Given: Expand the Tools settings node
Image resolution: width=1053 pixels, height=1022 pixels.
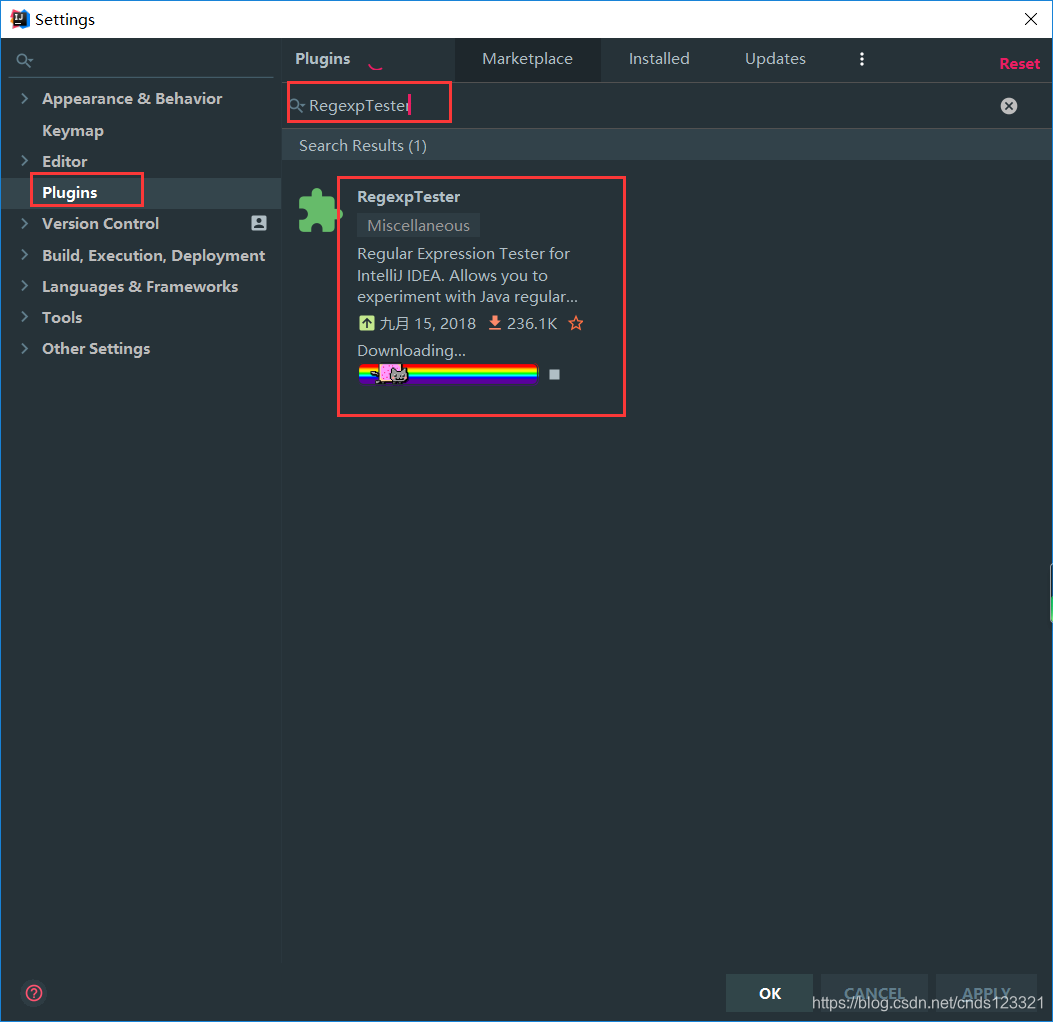Looking at the screenshot, I should pyautogui.click(x=25, y=316).
